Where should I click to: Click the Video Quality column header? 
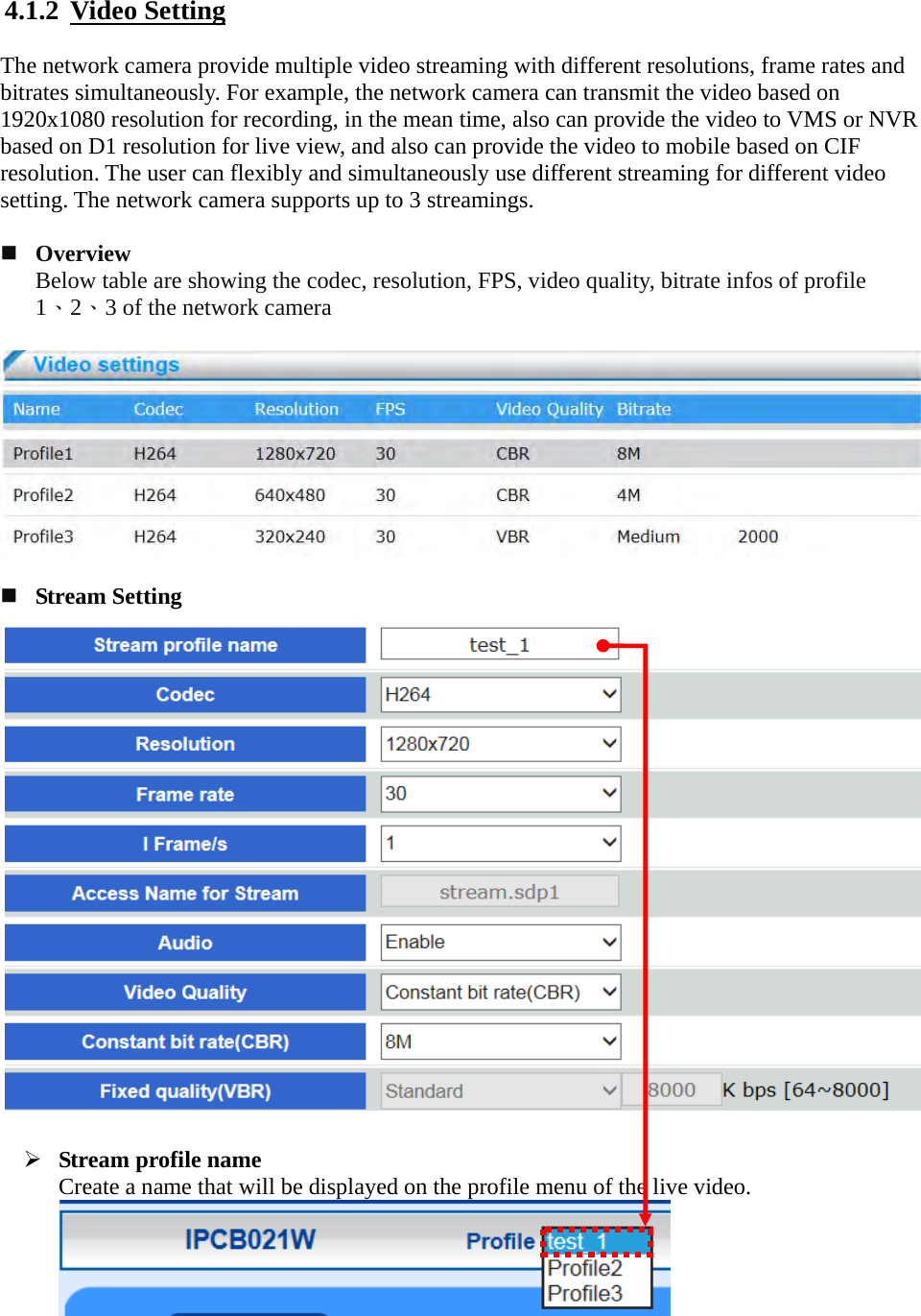click(550, 409)
